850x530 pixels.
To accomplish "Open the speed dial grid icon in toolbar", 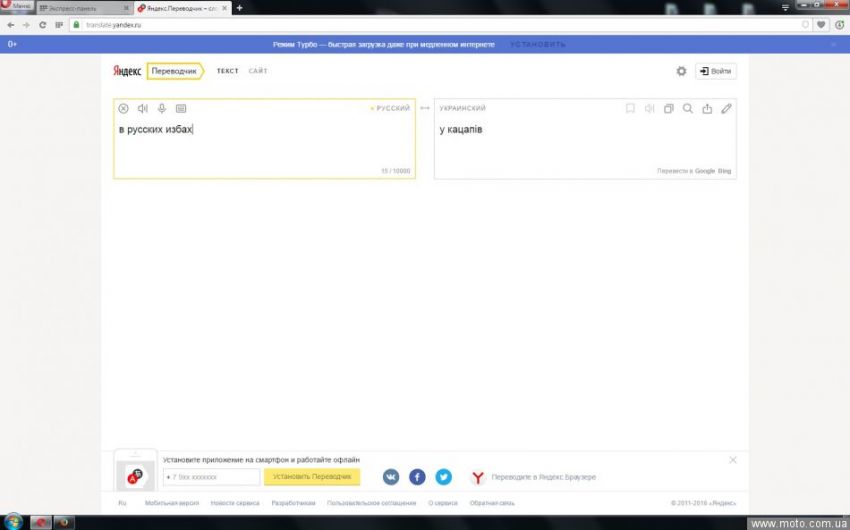I will pos(59,25).
